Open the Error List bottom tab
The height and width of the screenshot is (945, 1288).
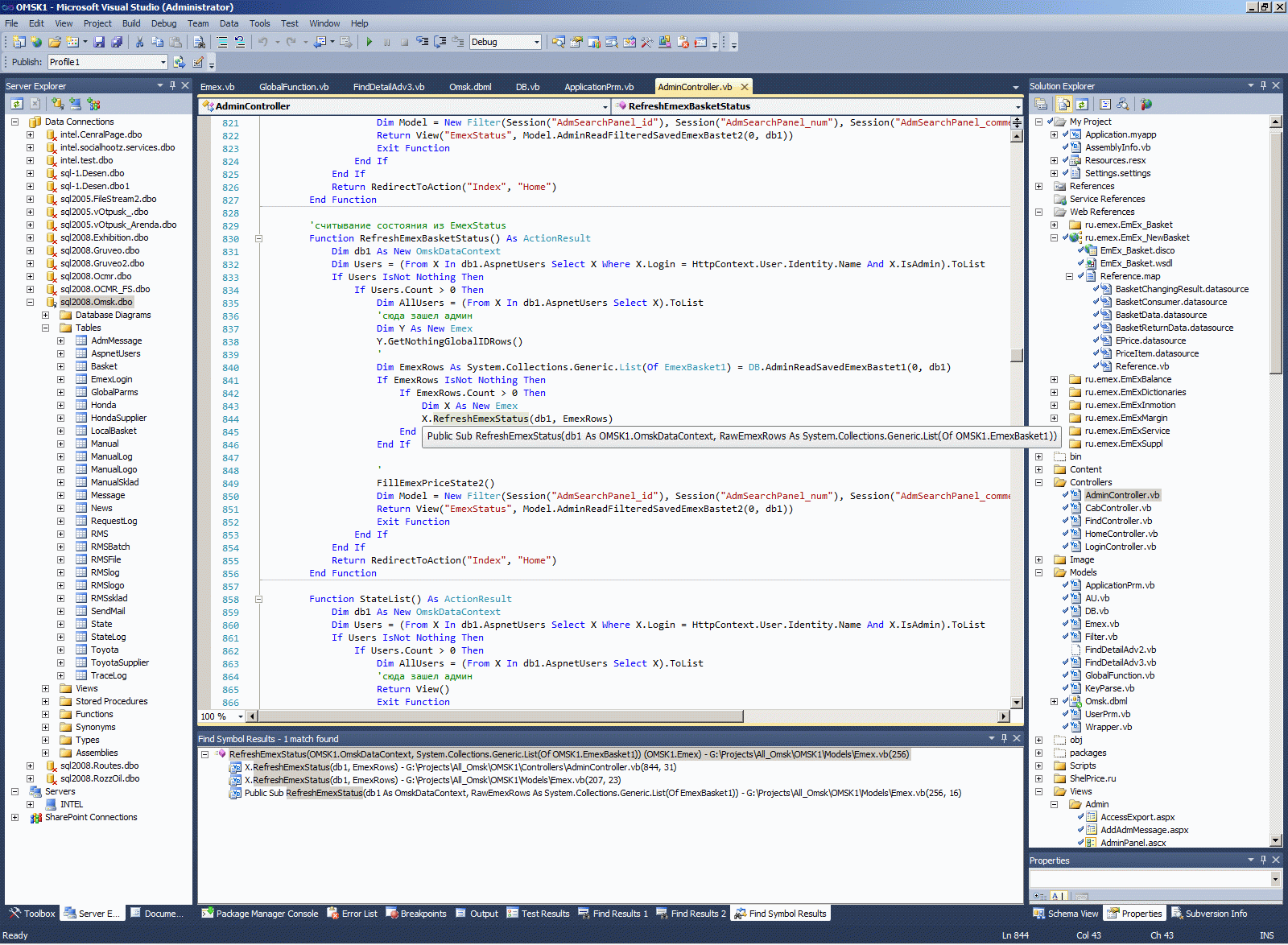tap(352, 914)
